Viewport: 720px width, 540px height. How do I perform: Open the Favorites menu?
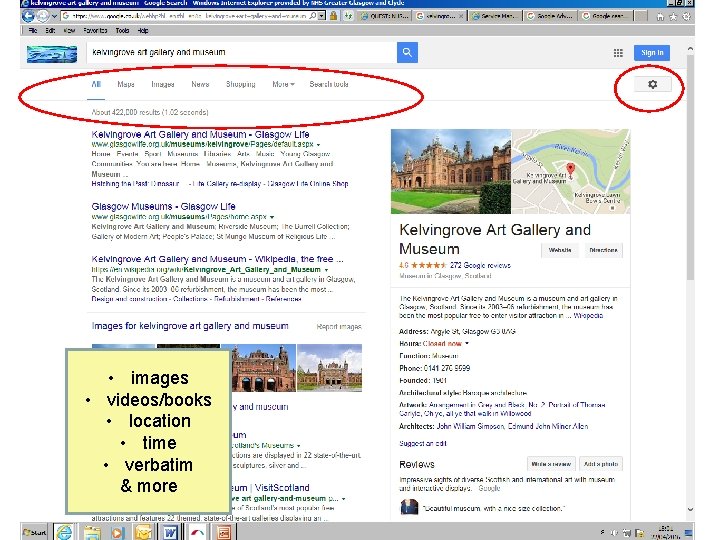[95, 31]
